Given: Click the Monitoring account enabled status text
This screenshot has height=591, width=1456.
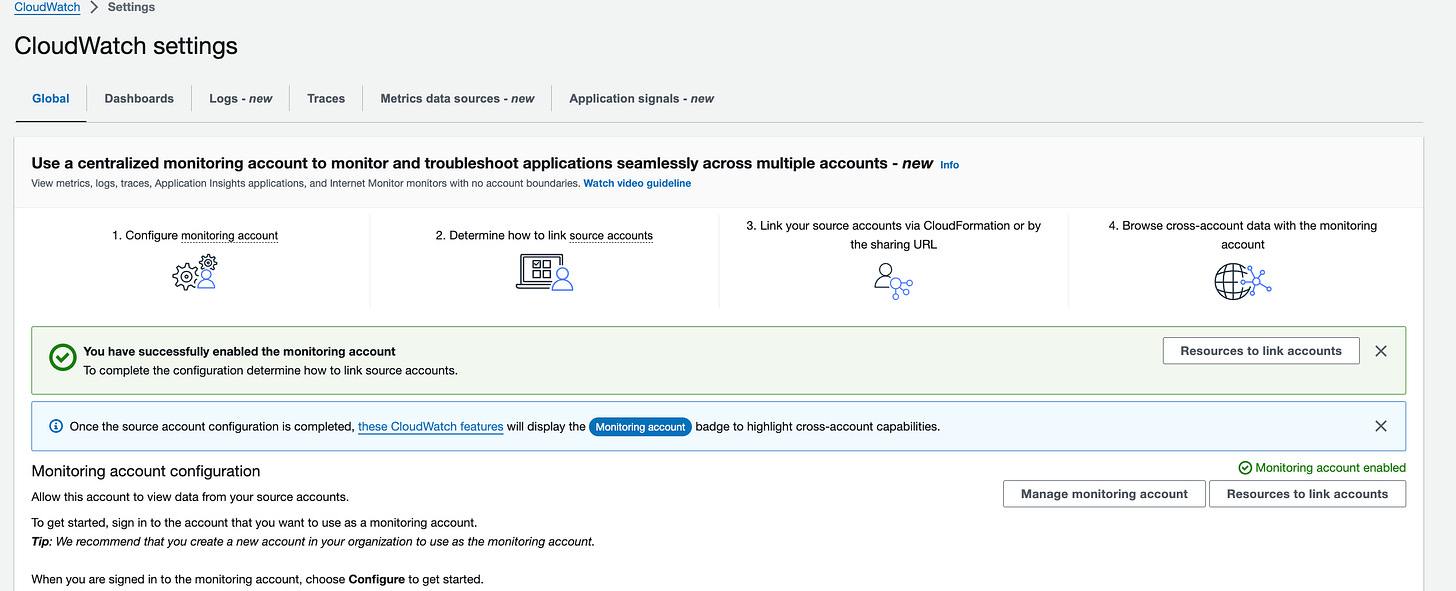Looking at the screenshot, I should click(x=1330, y=468).
